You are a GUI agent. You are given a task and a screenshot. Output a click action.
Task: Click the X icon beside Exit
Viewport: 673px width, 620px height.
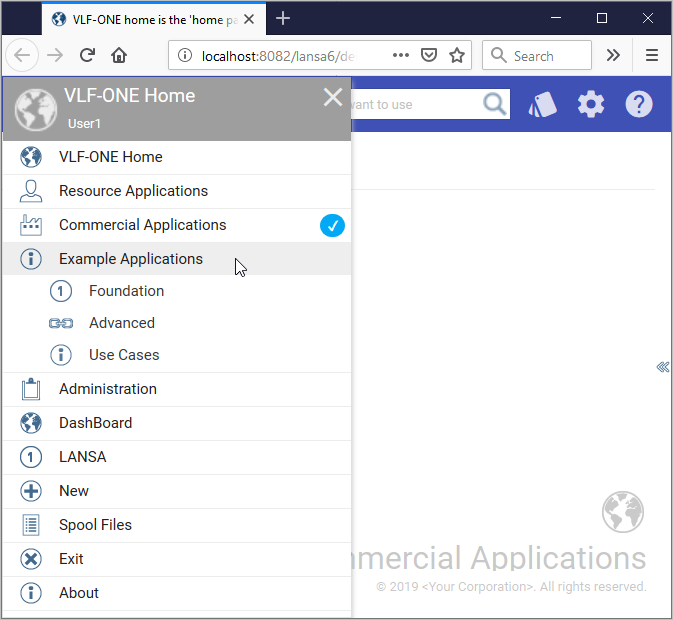click(31, 559)
